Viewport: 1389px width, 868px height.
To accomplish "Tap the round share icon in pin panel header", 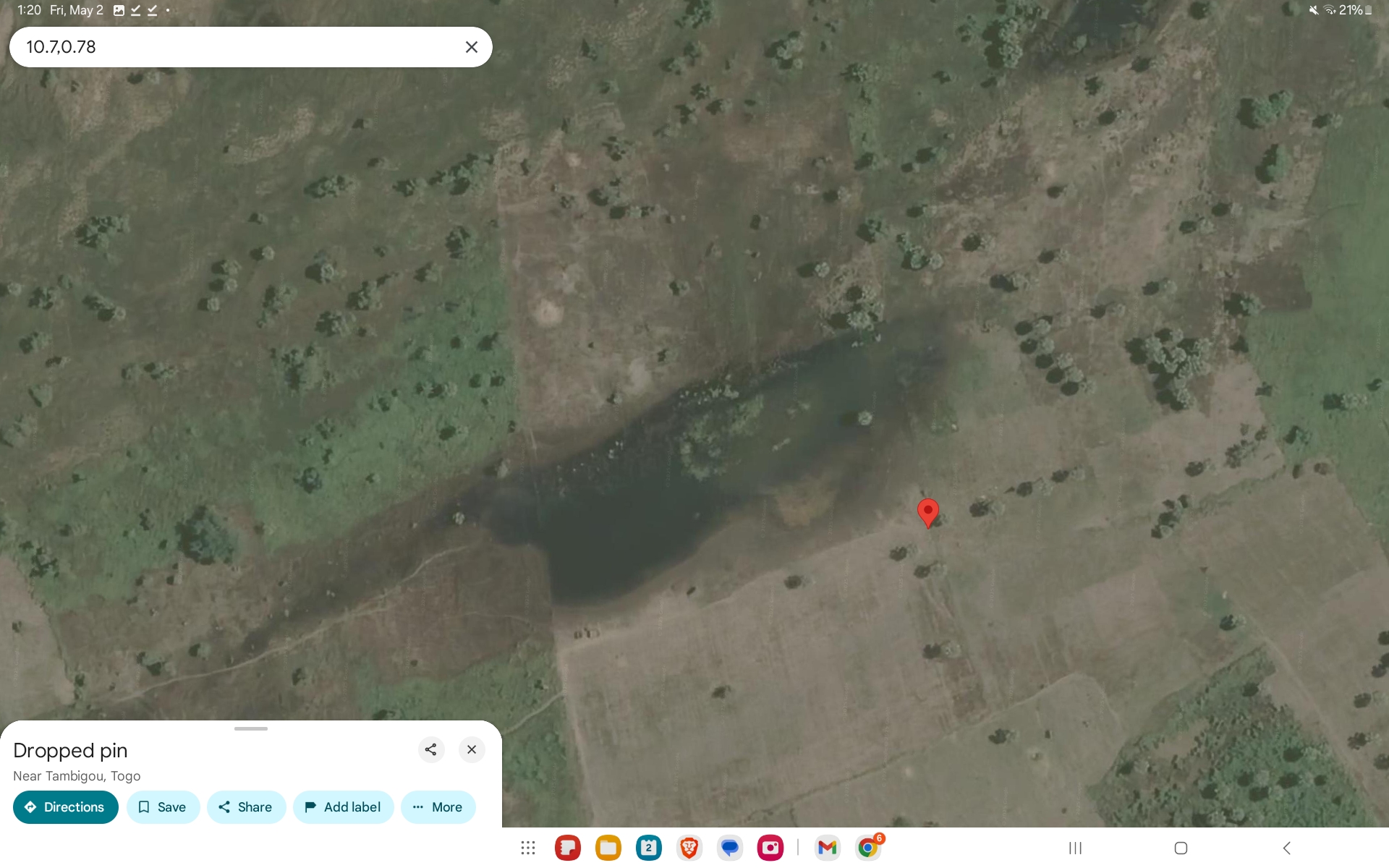I will [431, 749].
